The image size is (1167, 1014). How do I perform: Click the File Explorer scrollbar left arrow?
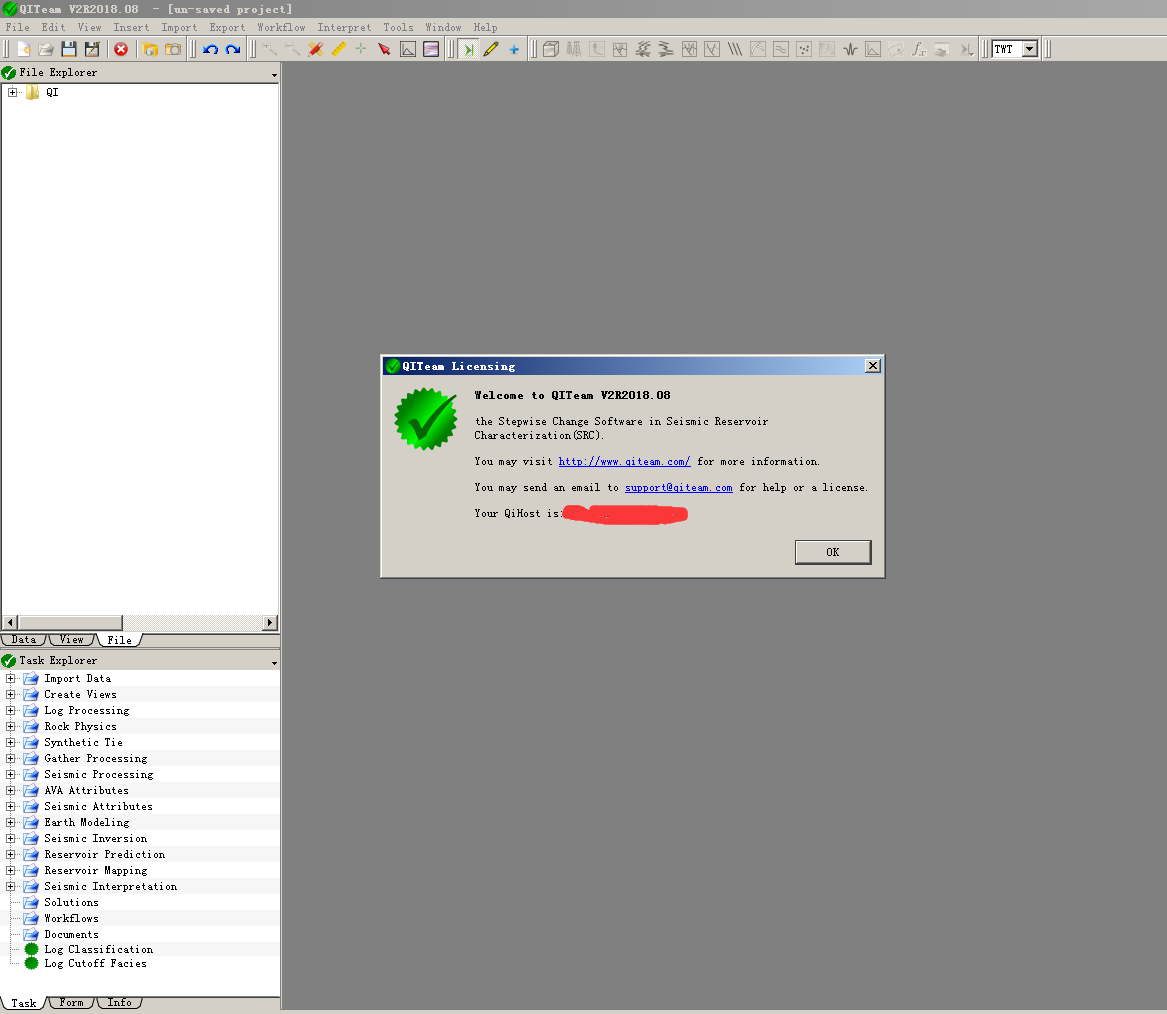point(10,622)
